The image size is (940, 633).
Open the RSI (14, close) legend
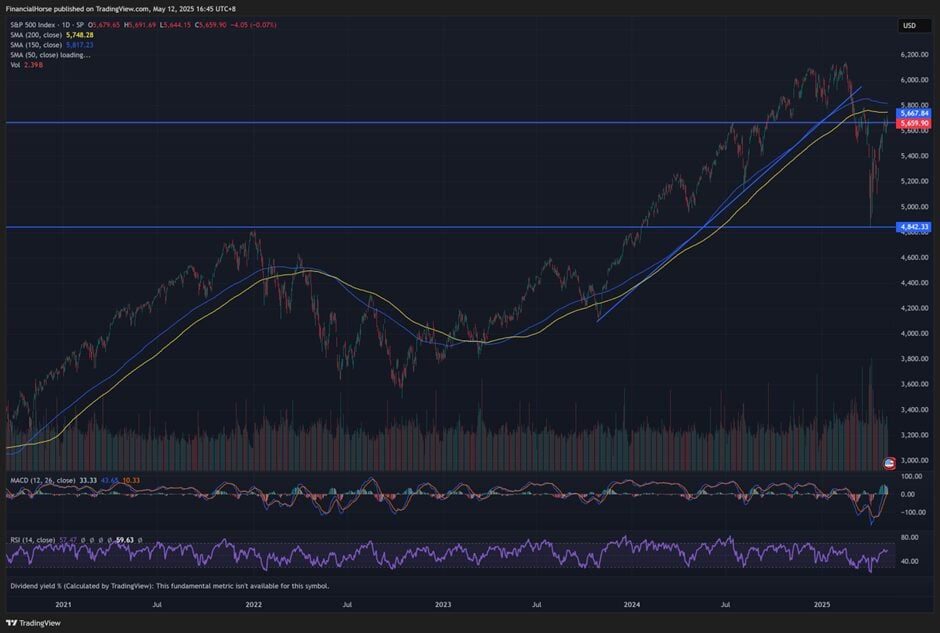click(x=36, y=539)
